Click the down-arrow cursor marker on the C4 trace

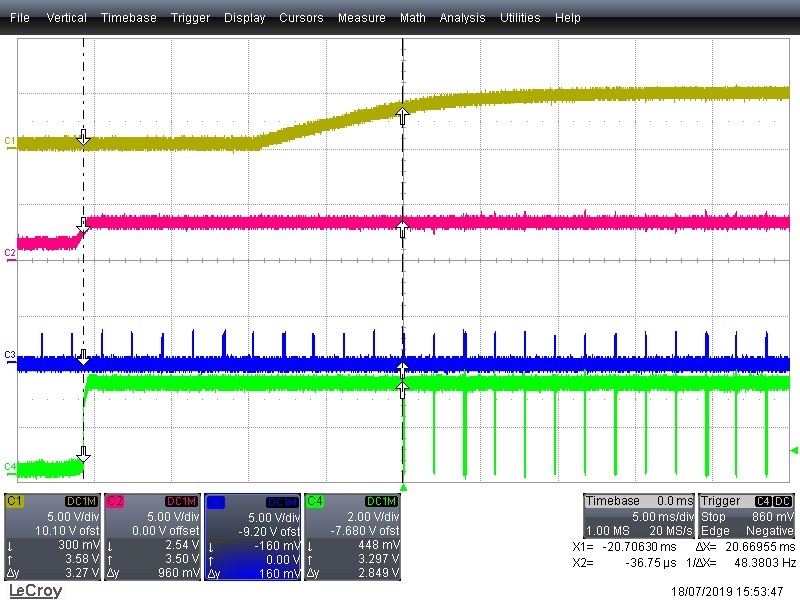[x=83, y=454]
